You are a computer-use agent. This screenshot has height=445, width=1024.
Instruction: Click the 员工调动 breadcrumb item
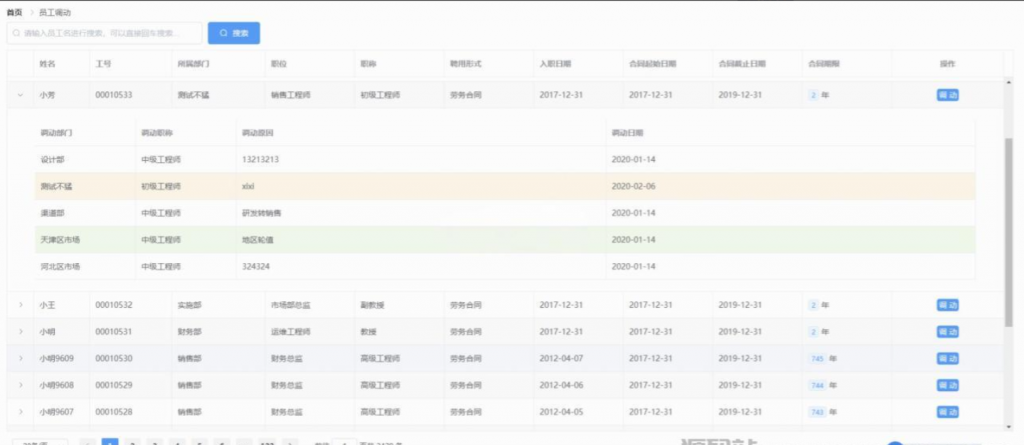tap(55, 12)
